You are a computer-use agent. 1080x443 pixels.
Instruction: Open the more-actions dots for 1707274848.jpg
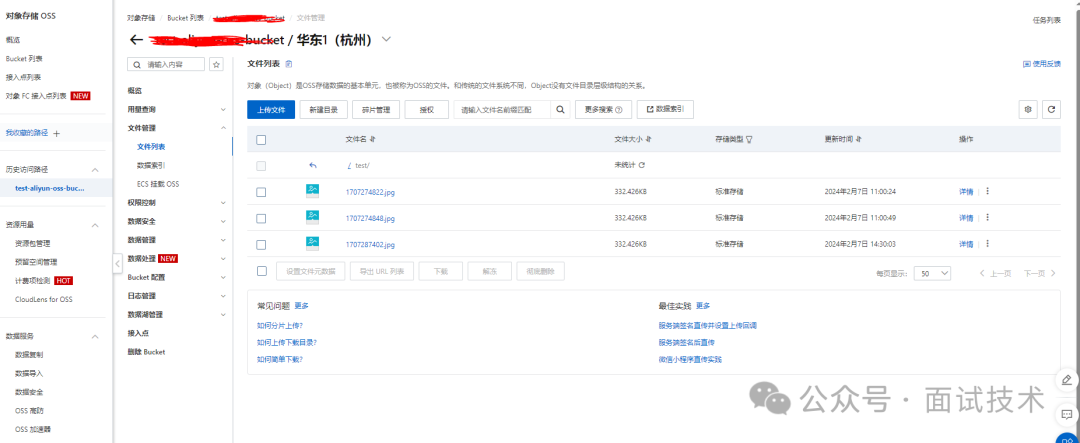tap(987, 218)
